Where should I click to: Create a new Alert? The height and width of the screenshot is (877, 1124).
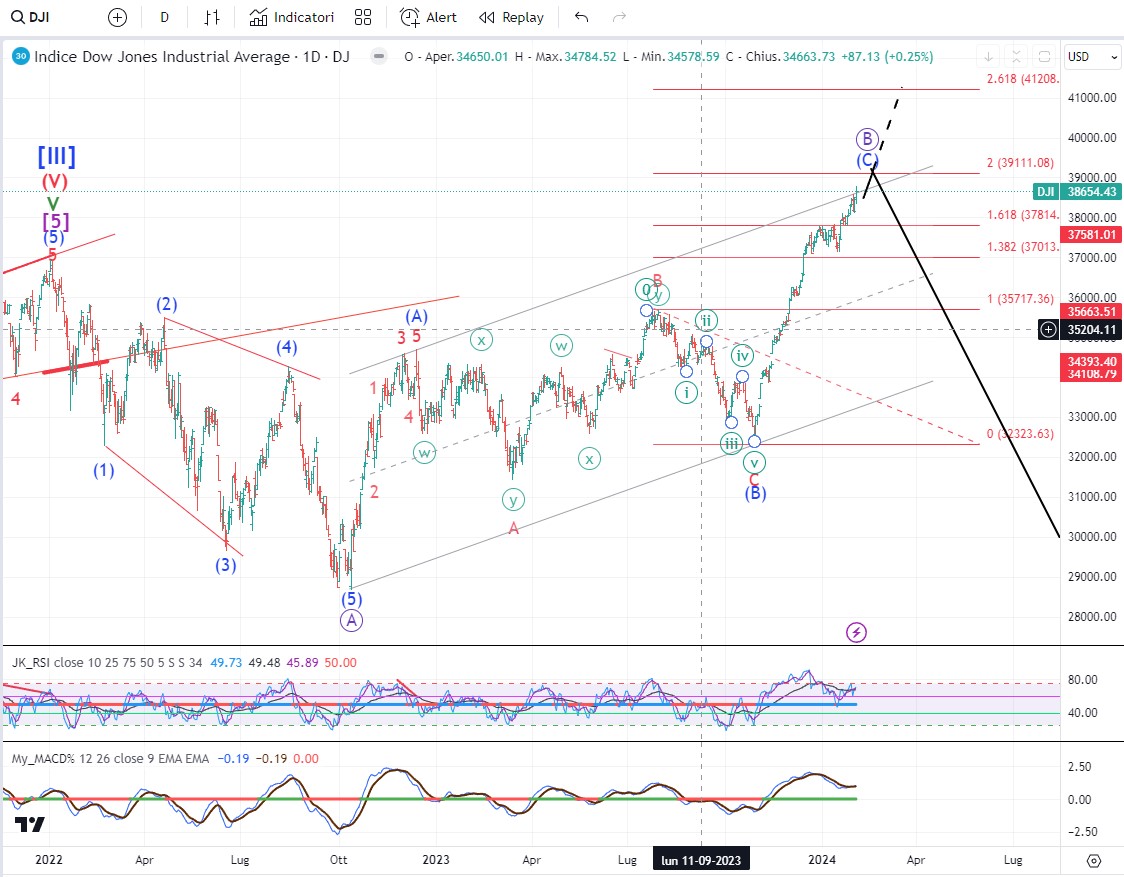[428, 17]
